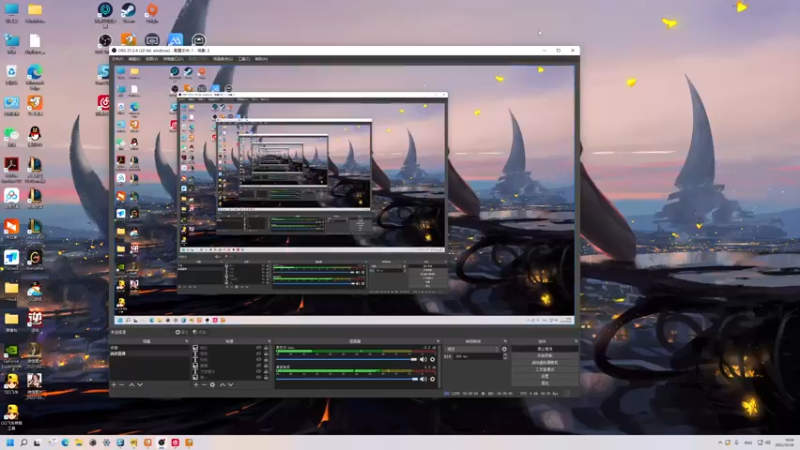800x450 pixels.
Task: Select the first scene in Scenes list
Action: coord(149,348)
